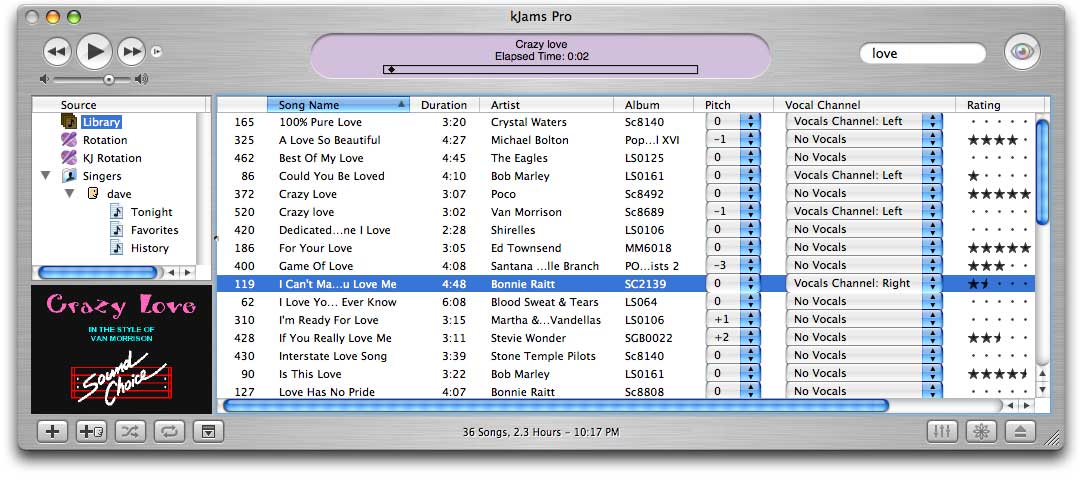The width and height of the screenshot is (1085, 480).
Task: Open vocal channel dropdown for 100% Pure Love
Action: [x=864, y=122]
